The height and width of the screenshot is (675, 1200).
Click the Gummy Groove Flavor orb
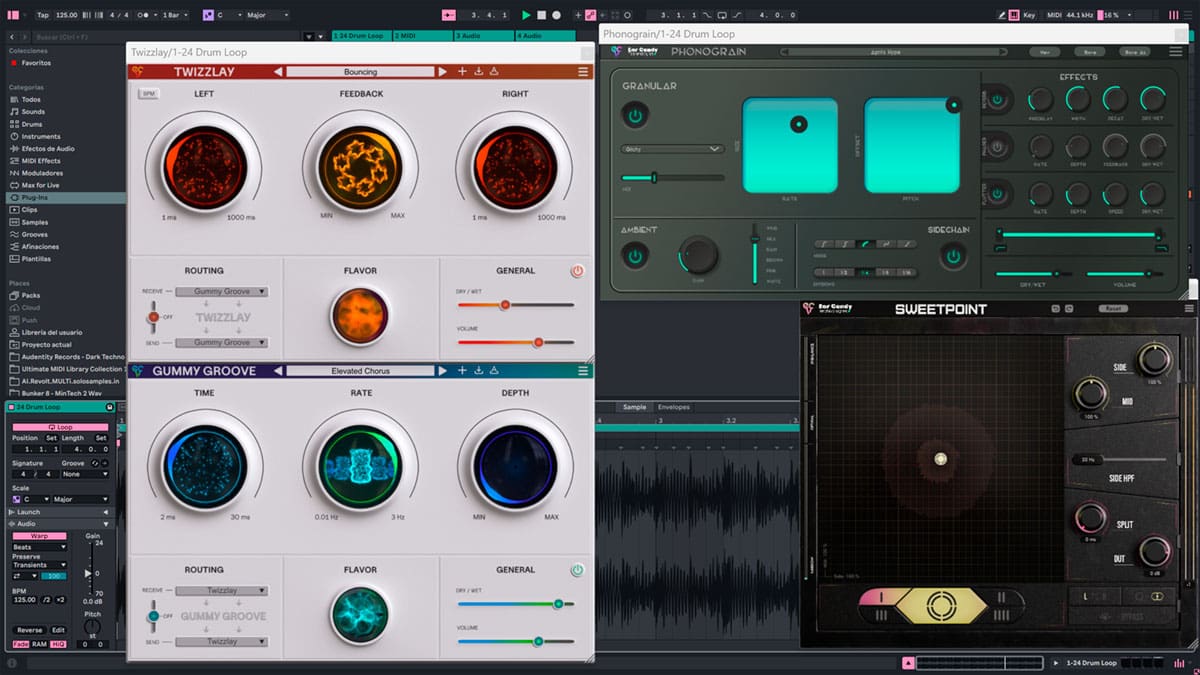(x=360, y=613)
